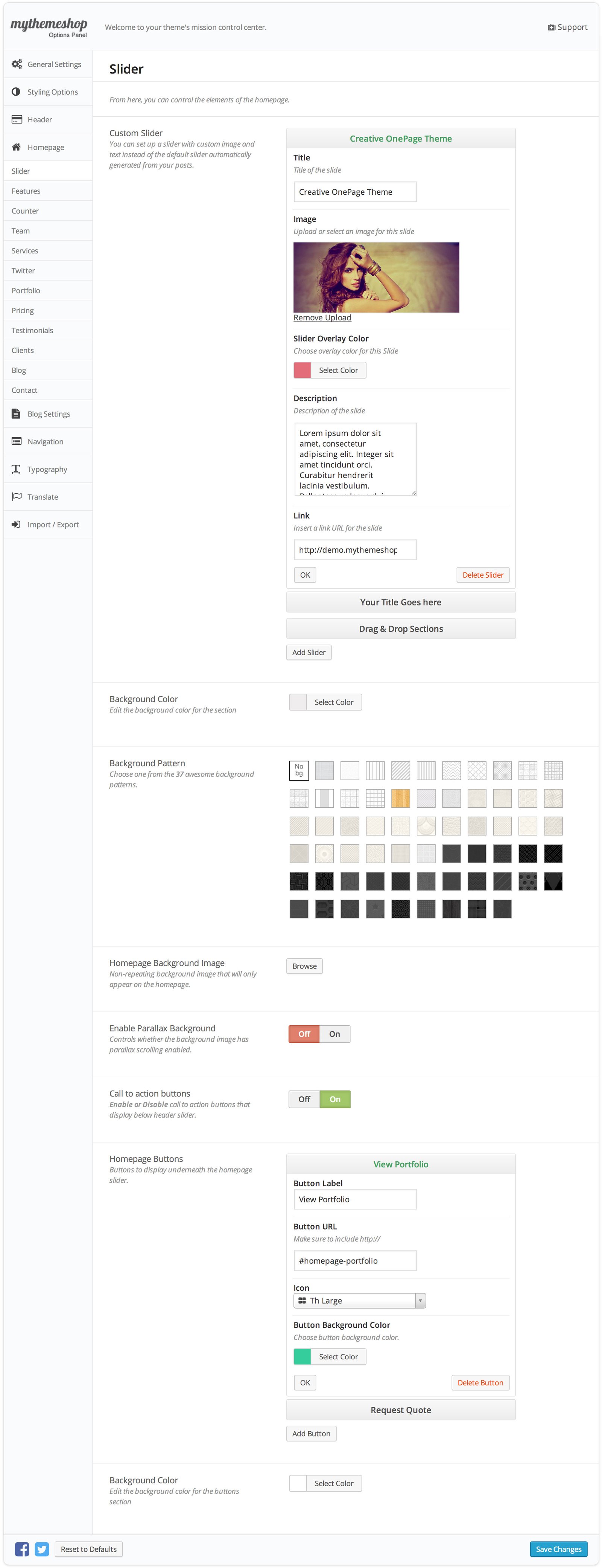602x1568 pixels.
Task: Turn off Call to action buttons
Action: [x=304, y=1099]
